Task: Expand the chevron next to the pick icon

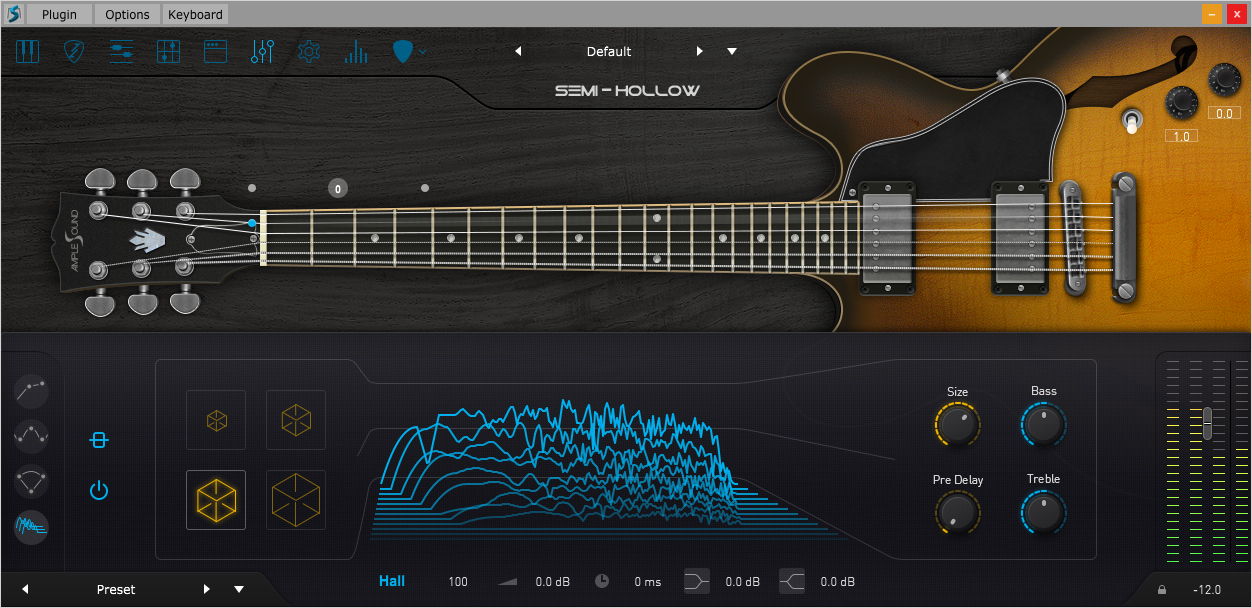Action: point(423,51)
